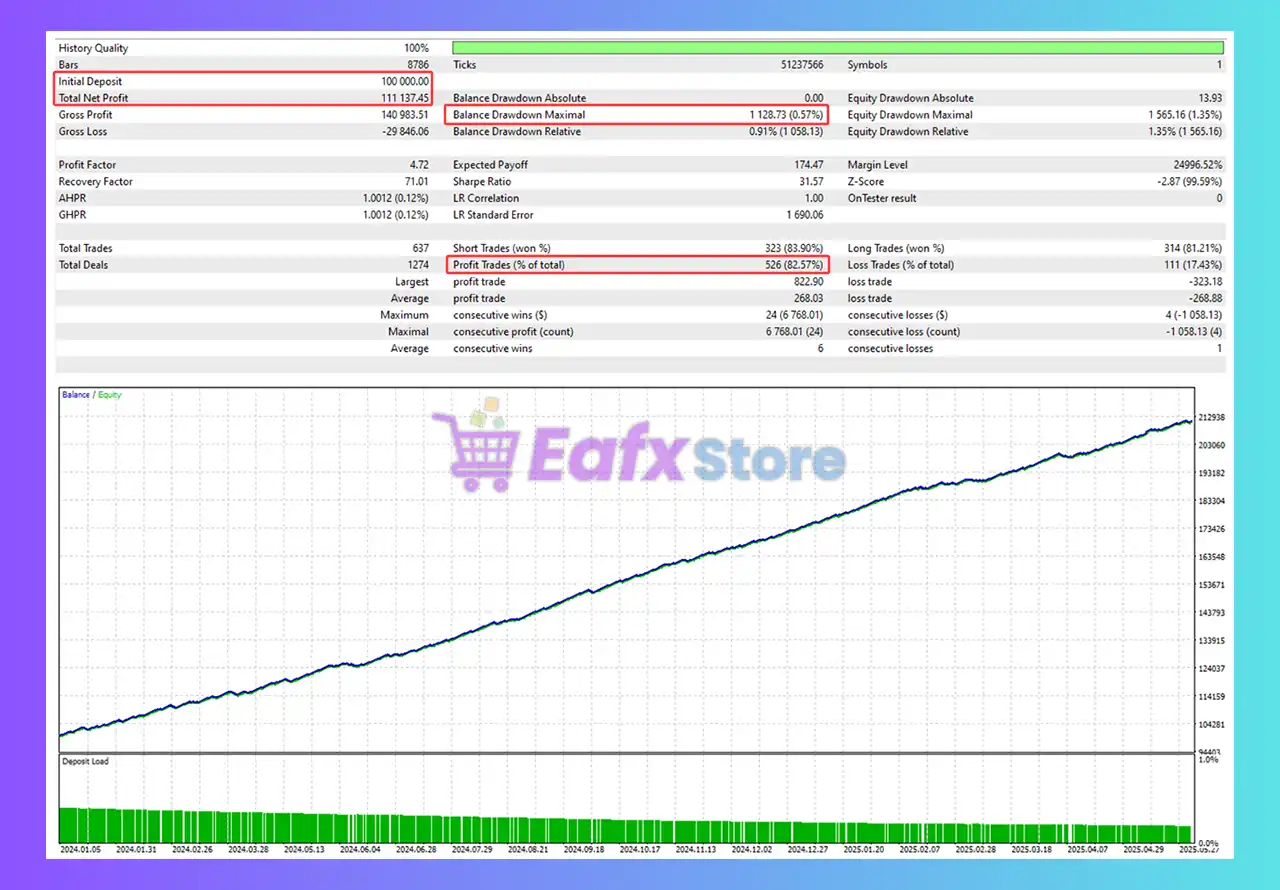This screenshot has width=1280, height=890.
Task: Click the Deposit Load panel label
Action: pyautogui.click(x=85, y=762)
